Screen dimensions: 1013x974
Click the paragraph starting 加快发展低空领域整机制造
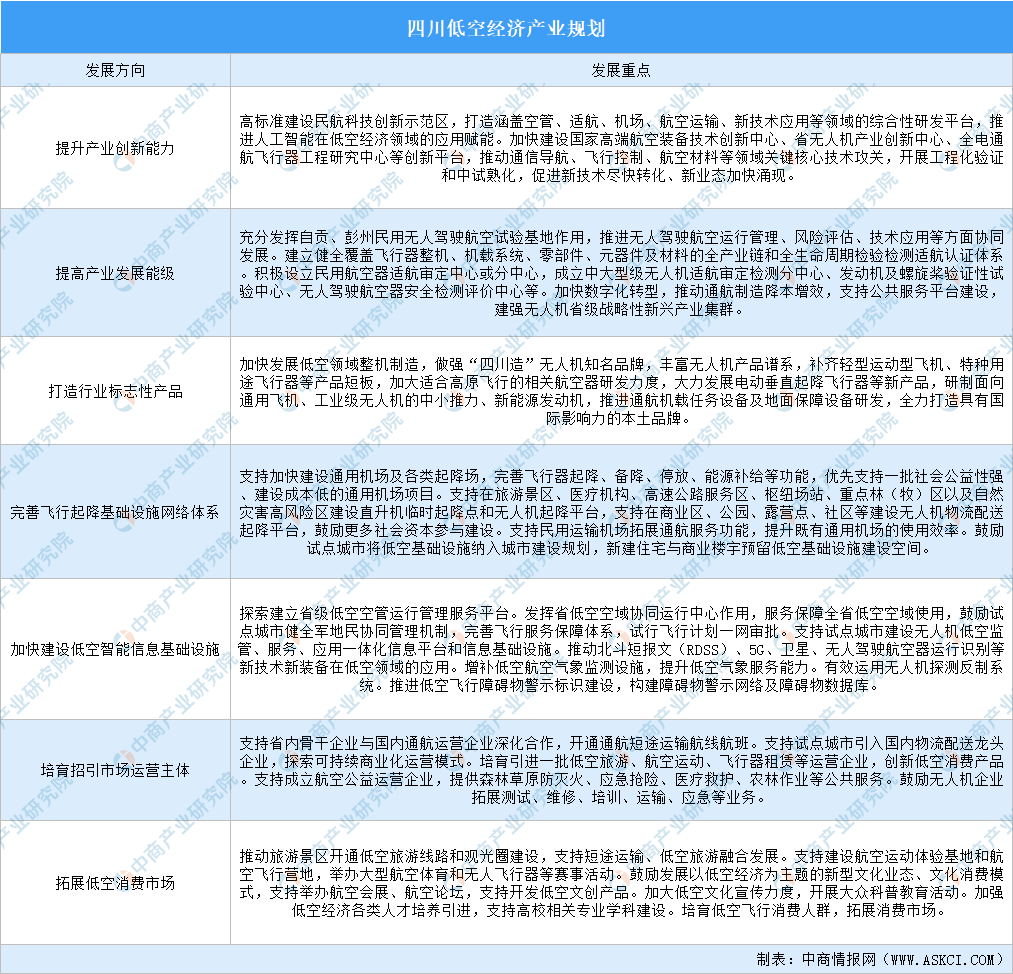(621, 391)
